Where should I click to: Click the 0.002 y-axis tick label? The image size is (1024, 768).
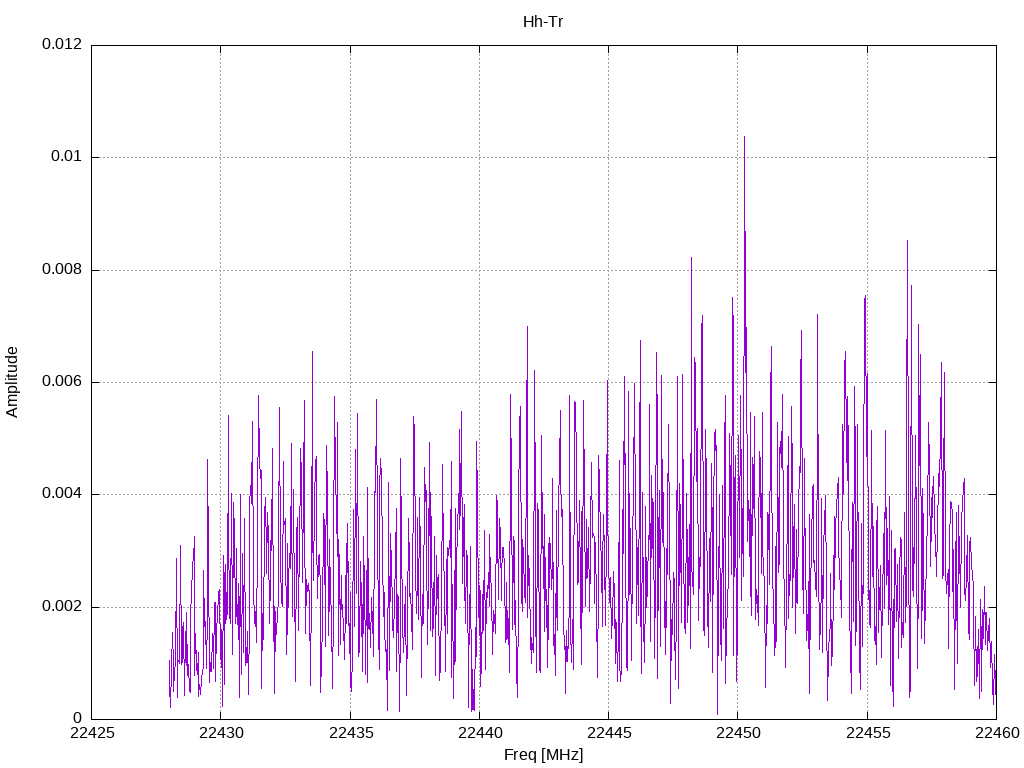click(x=62, y=606)
